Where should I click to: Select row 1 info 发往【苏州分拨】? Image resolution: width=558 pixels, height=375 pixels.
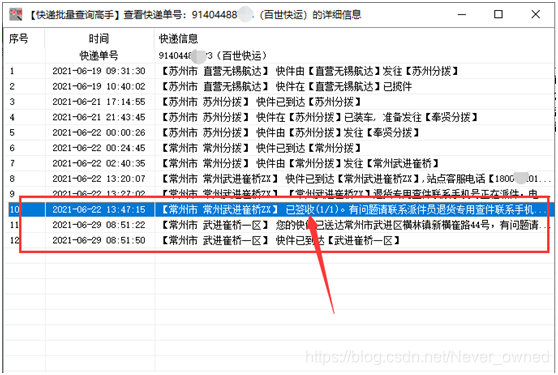coord(310,71)
